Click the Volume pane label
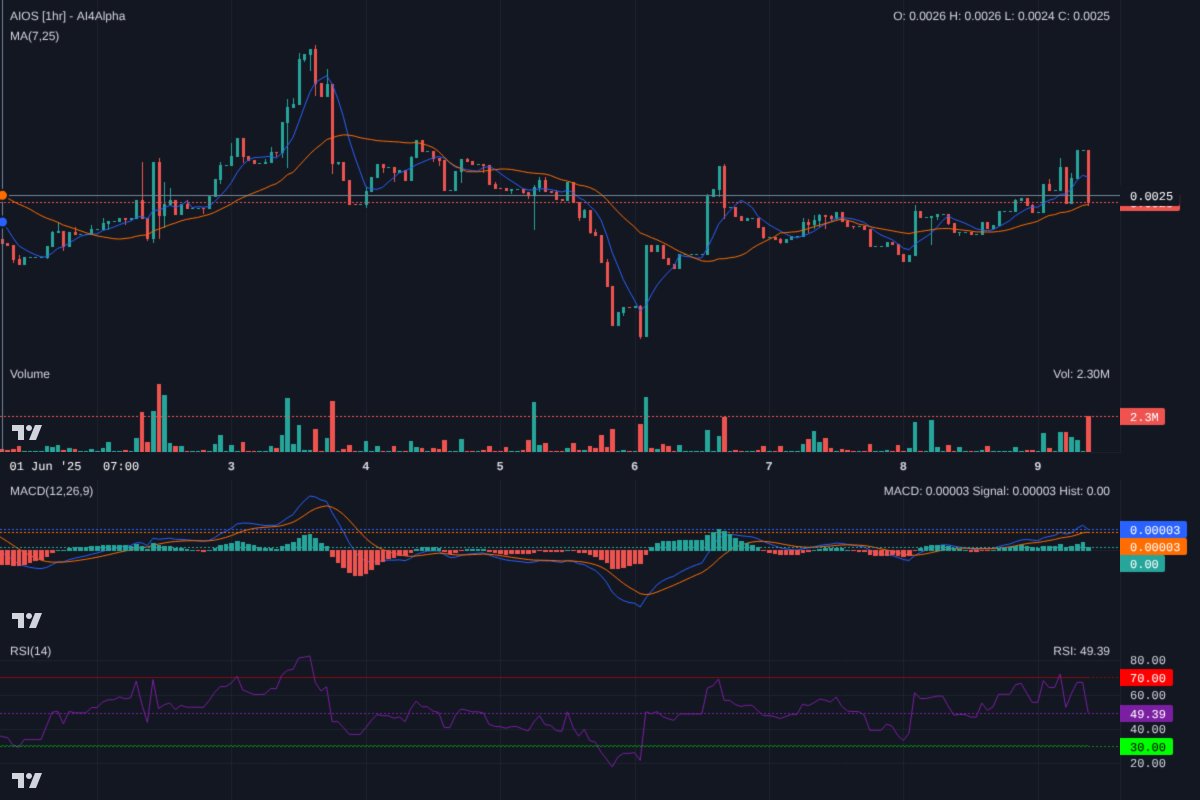The height and width of the screenshot is (800, 1200). [30, 374]
